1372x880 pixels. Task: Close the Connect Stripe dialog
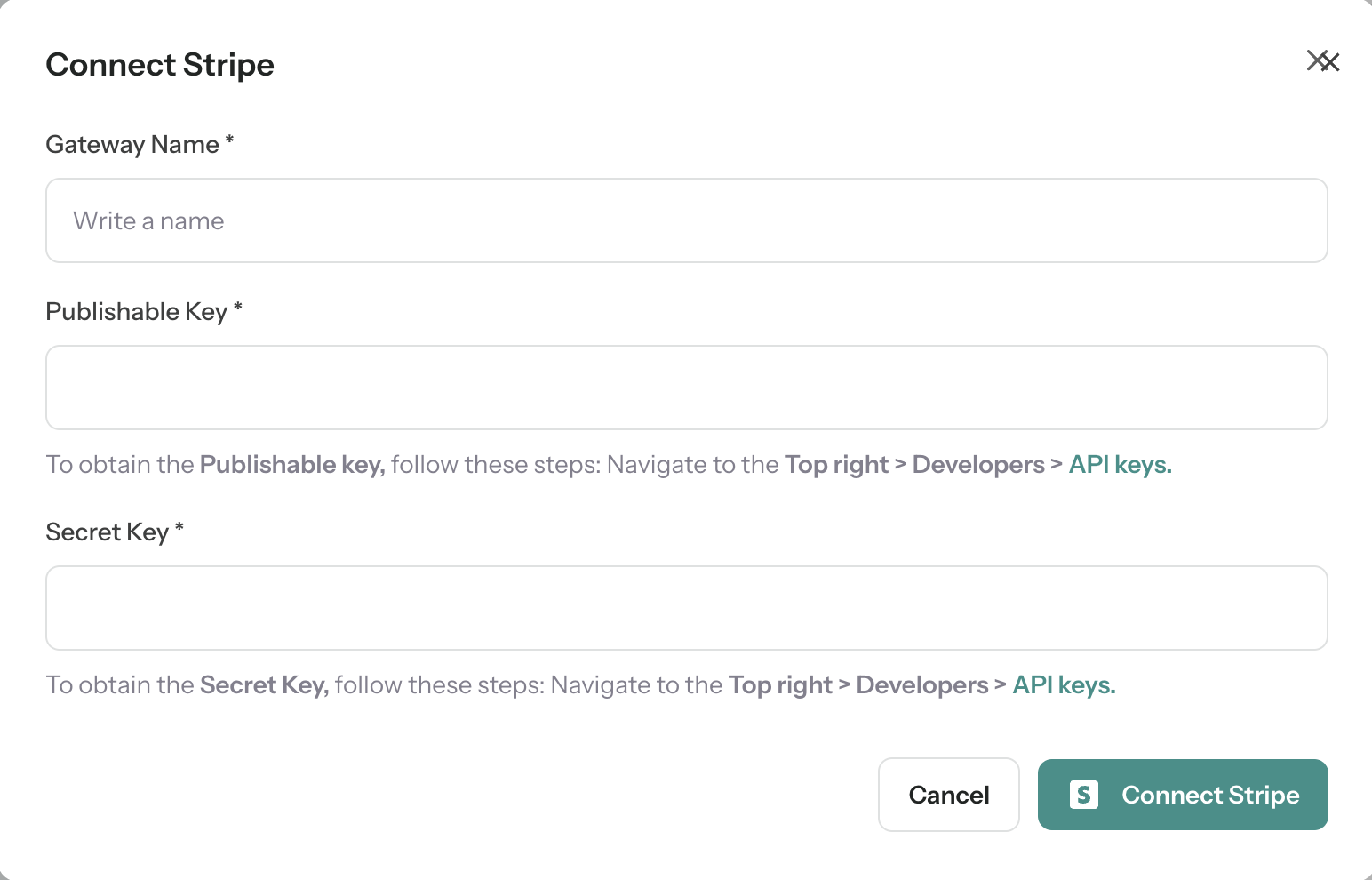[x=1323, y=61]
